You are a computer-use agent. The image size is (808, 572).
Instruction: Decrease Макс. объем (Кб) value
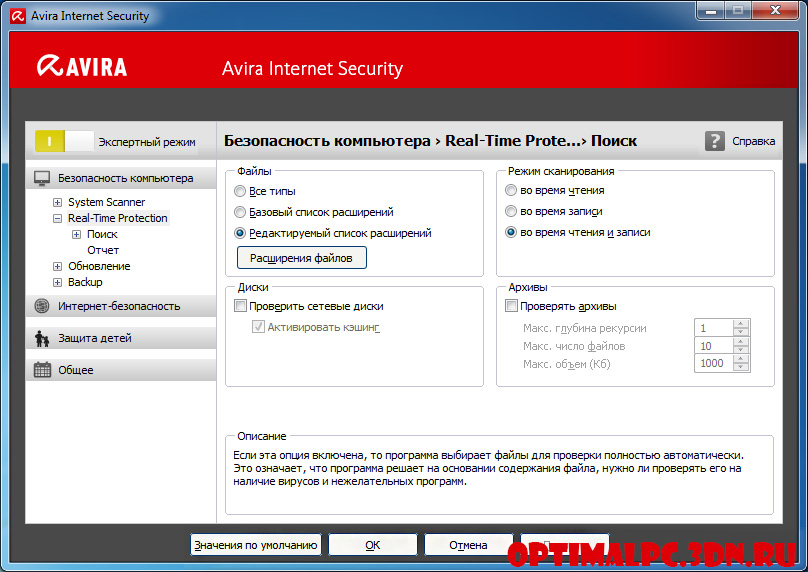(x=741, y=367)
